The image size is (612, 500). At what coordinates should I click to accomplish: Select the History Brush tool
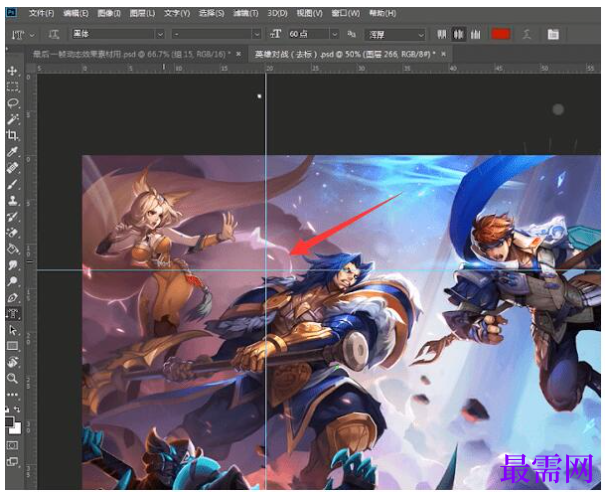point(12,217)
